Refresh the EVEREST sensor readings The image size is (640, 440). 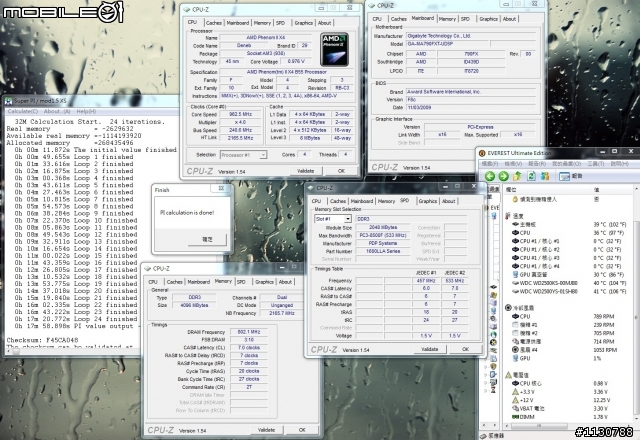point(531,176)
